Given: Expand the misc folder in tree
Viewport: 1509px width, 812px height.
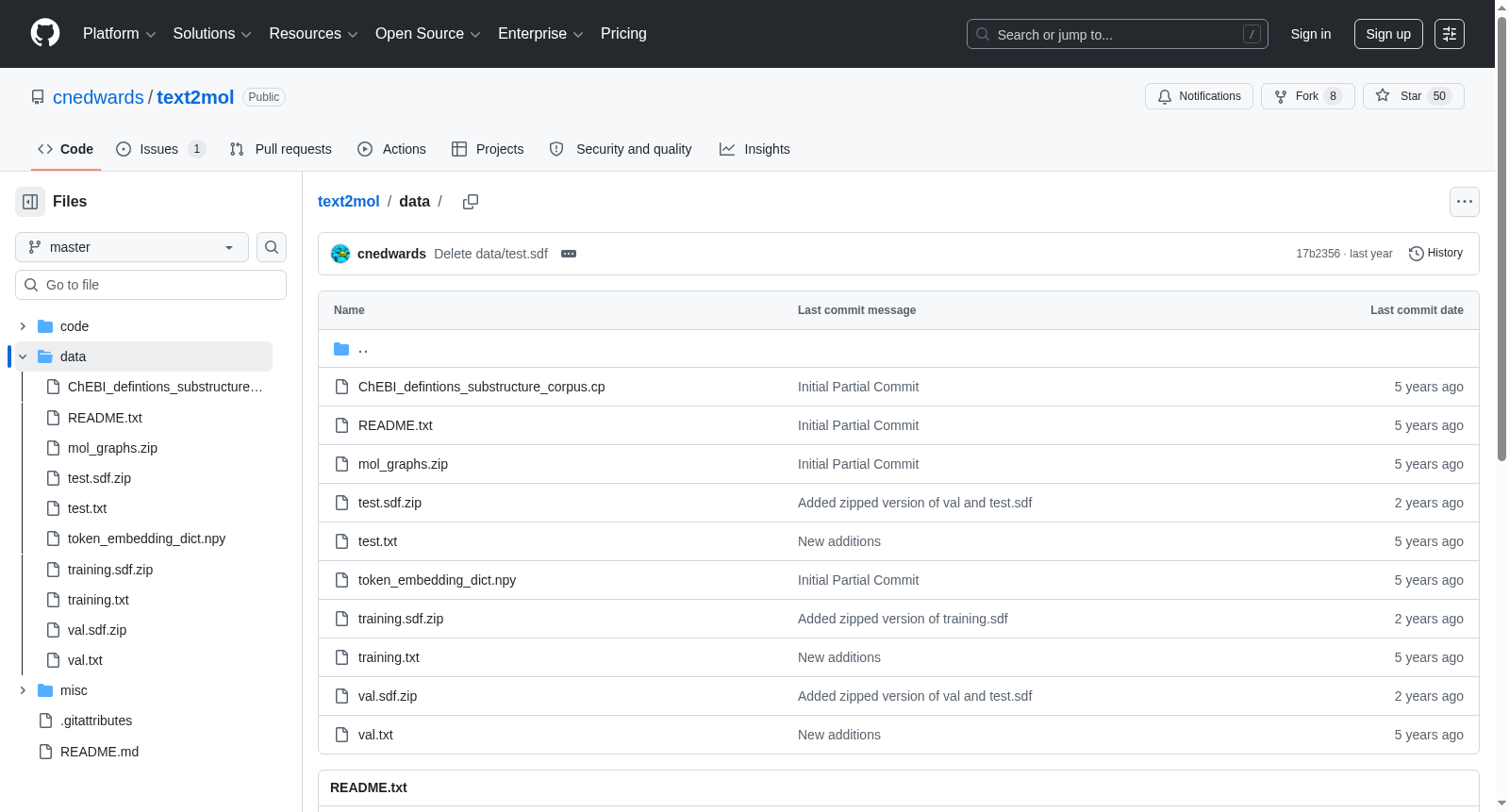Looking at the screenshot, I should pyautogui.click(x=23, y=690).
